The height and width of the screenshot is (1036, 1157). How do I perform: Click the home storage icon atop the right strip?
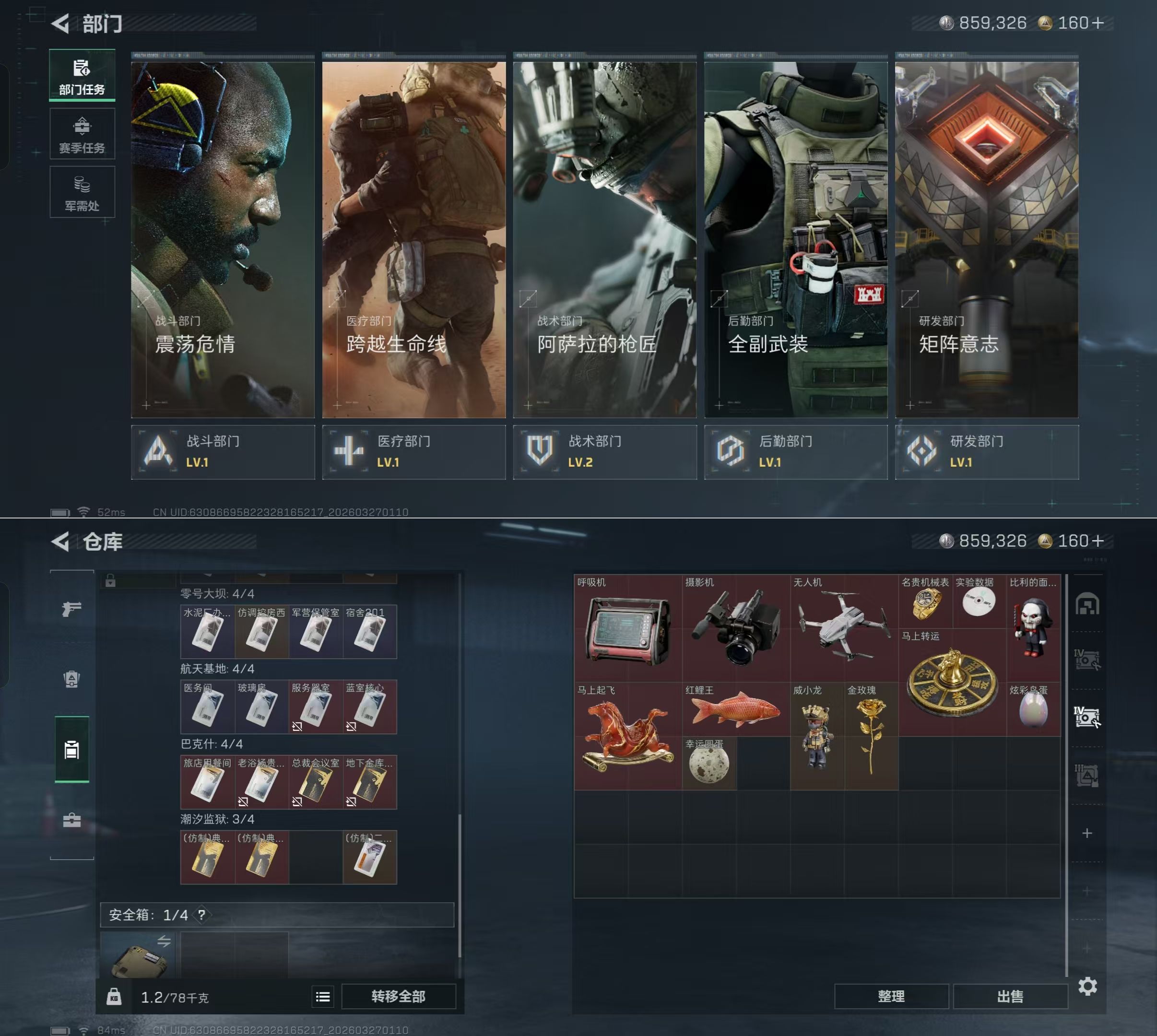(x=1087, y=604)
